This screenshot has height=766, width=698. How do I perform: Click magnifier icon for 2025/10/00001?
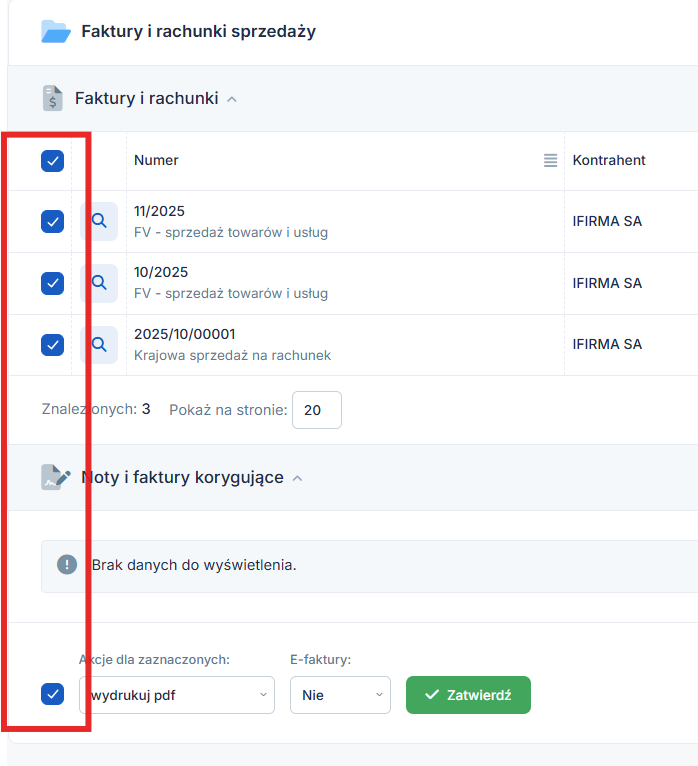(x=99, y=344)
